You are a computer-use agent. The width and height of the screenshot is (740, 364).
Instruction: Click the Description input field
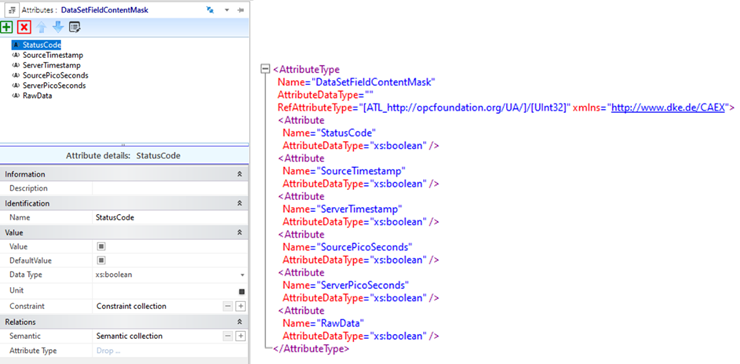coord(170,188)
